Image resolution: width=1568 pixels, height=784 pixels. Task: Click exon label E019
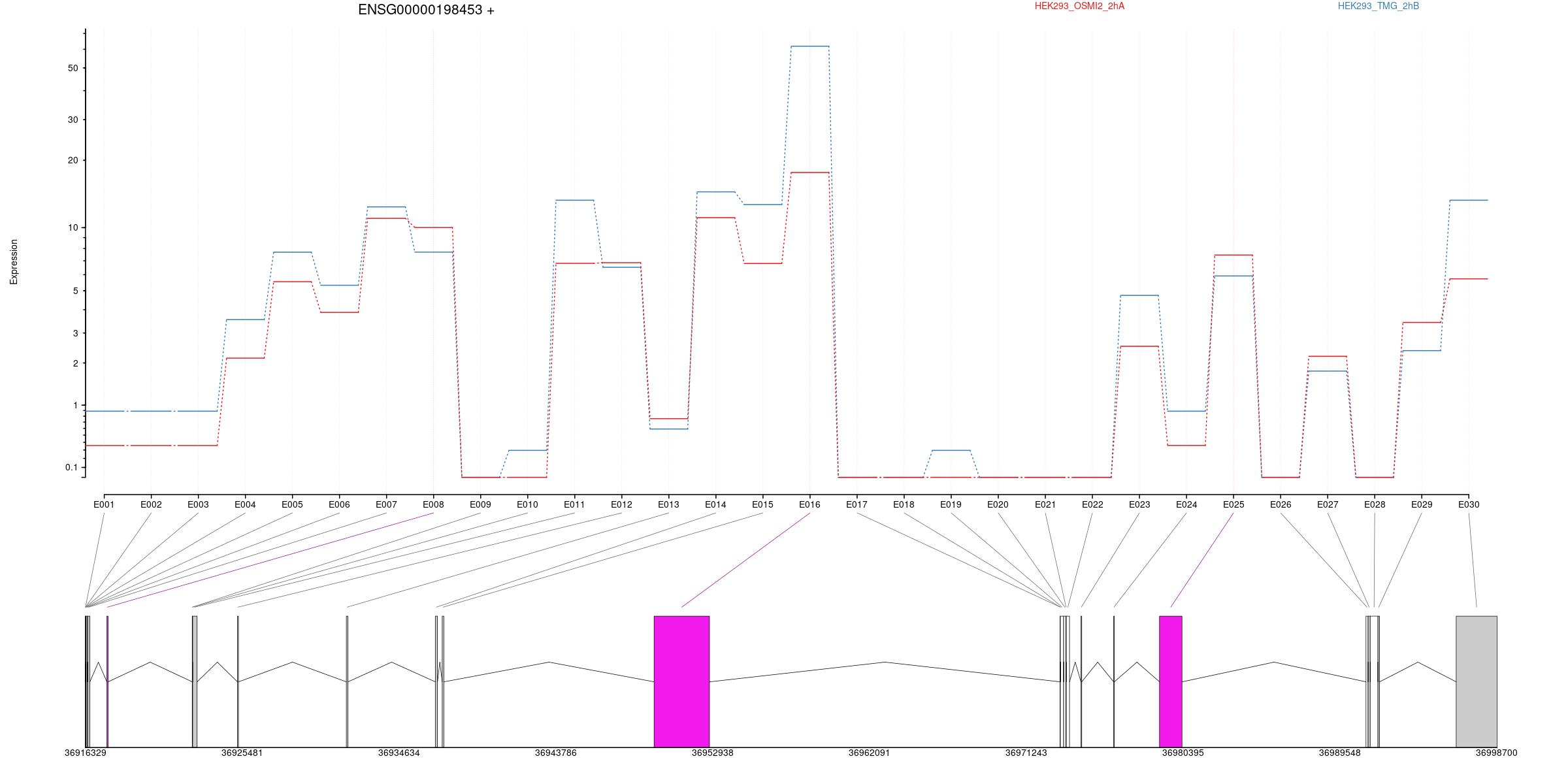(x=951, y=504)
